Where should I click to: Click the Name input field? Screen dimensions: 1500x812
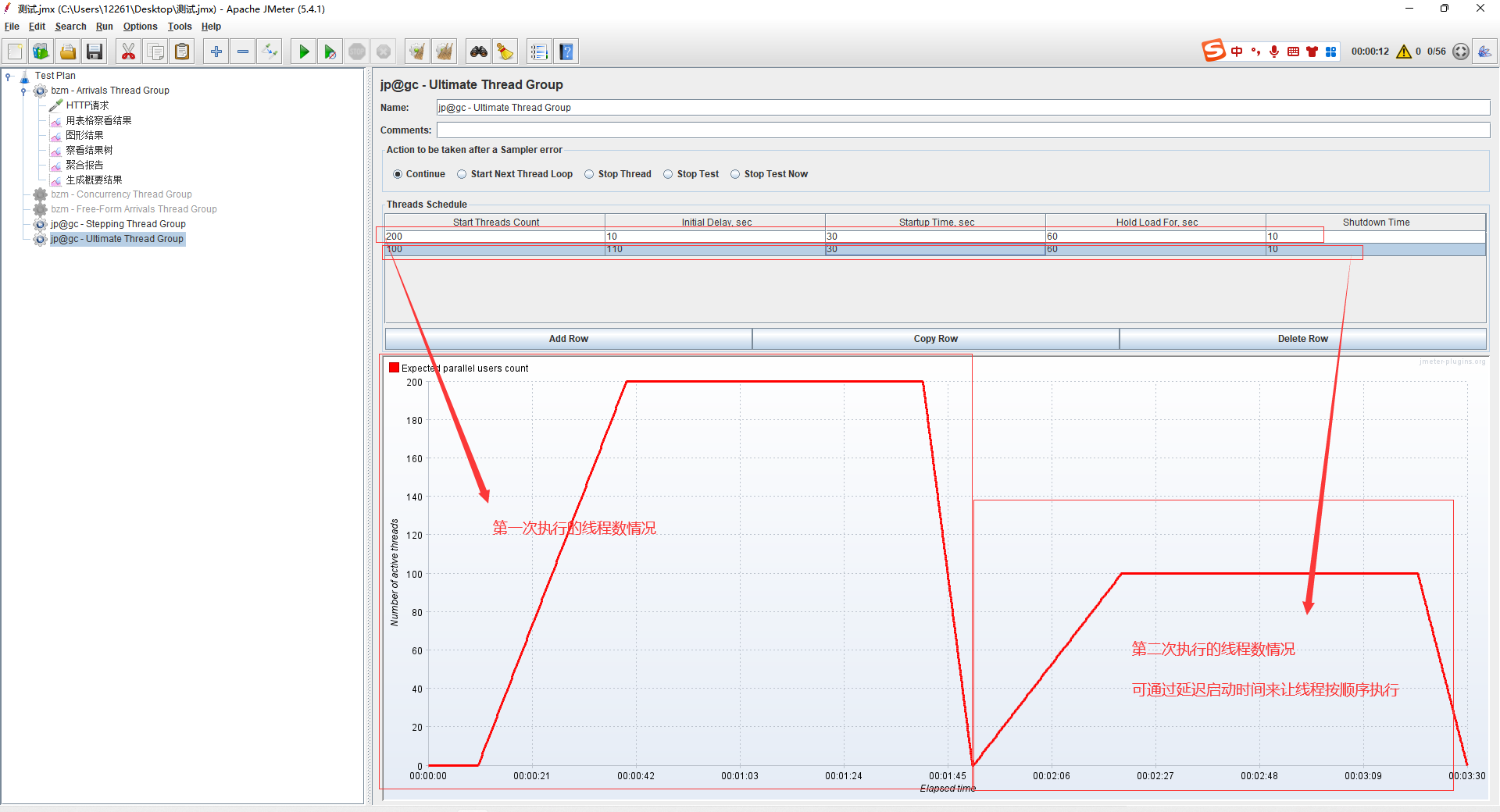point(962,108)
